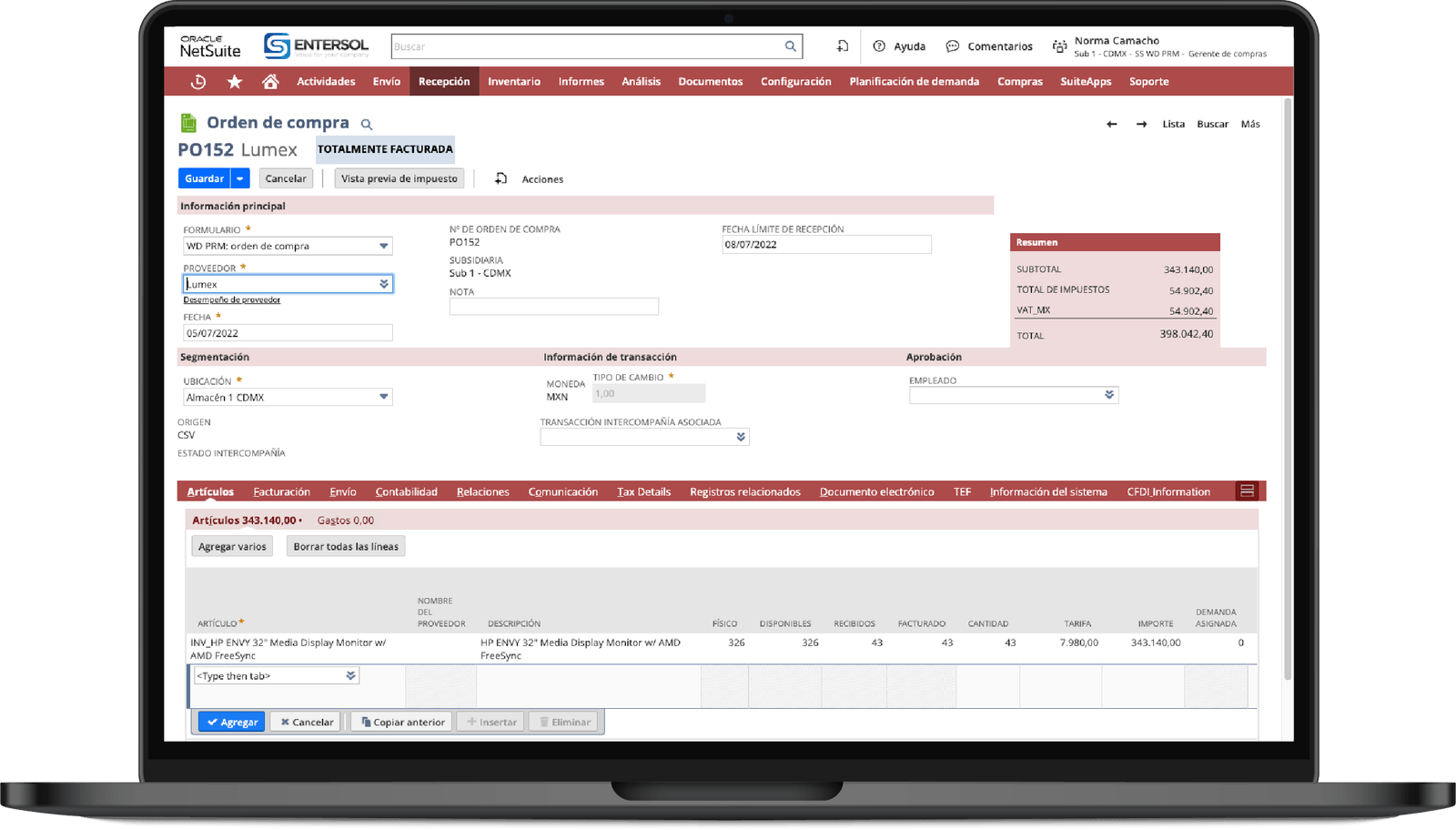
Task: Click the Ayuda help icon
Action: point(879,46)
